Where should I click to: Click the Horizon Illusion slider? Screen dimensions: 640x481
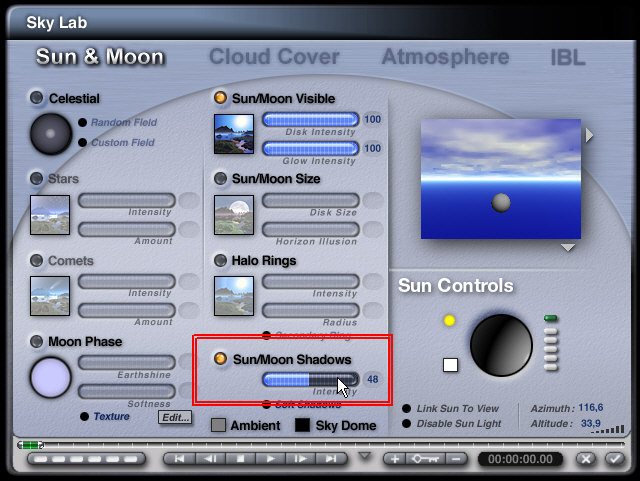click(x=310, y=229)
